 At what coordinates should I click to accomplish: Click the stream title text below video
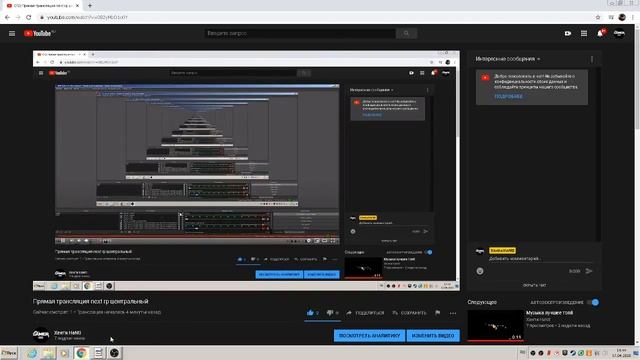pos(91,301)
